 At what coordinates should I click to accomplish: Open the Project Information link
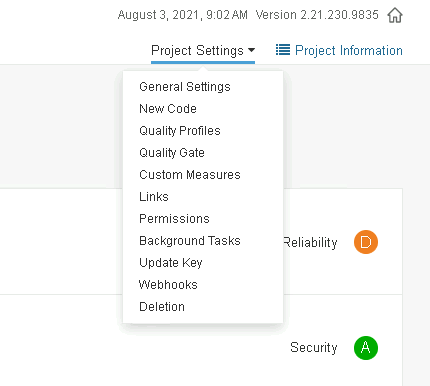tap(349, 51)
